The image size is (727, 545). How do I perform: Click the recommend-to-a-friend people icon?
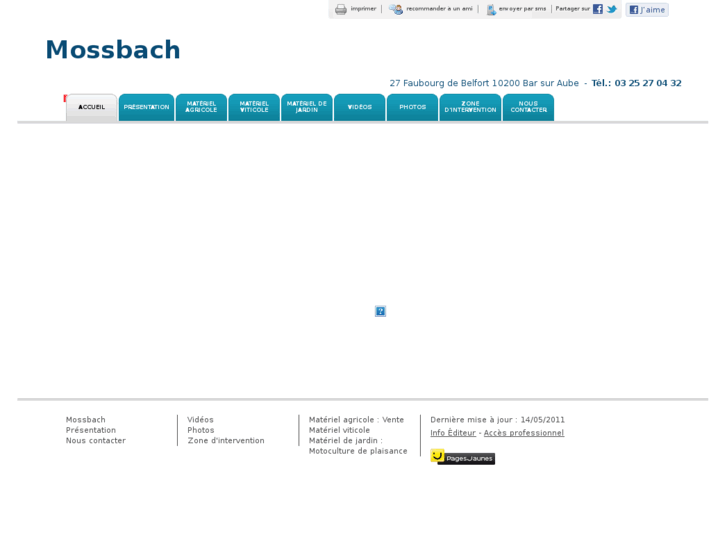(396, 9)
